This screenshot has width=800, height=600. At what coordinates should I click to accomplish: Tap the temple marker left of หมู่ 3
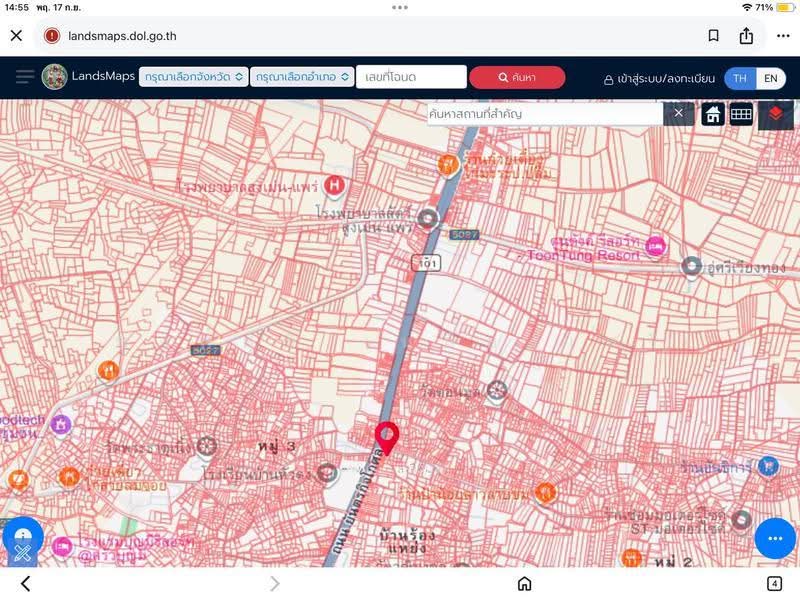207,446
